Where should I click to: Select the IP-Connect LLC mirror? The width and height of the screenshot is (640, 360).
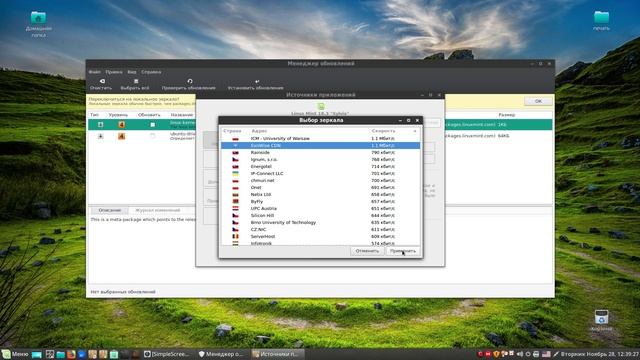pyautogui.click(x=320, y=173)
